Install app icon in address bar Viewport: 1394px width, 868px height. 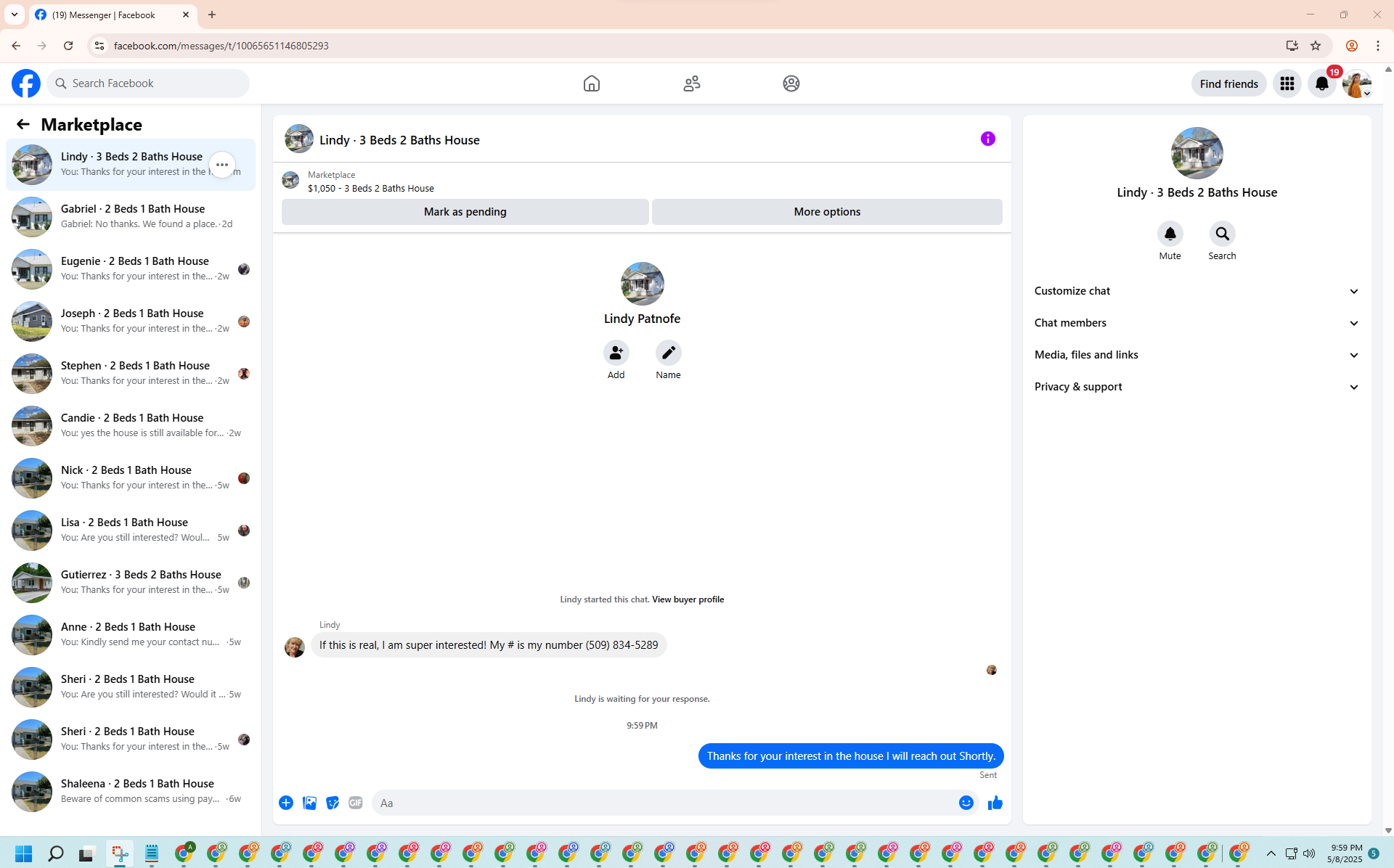click(x=1292, y=46)
